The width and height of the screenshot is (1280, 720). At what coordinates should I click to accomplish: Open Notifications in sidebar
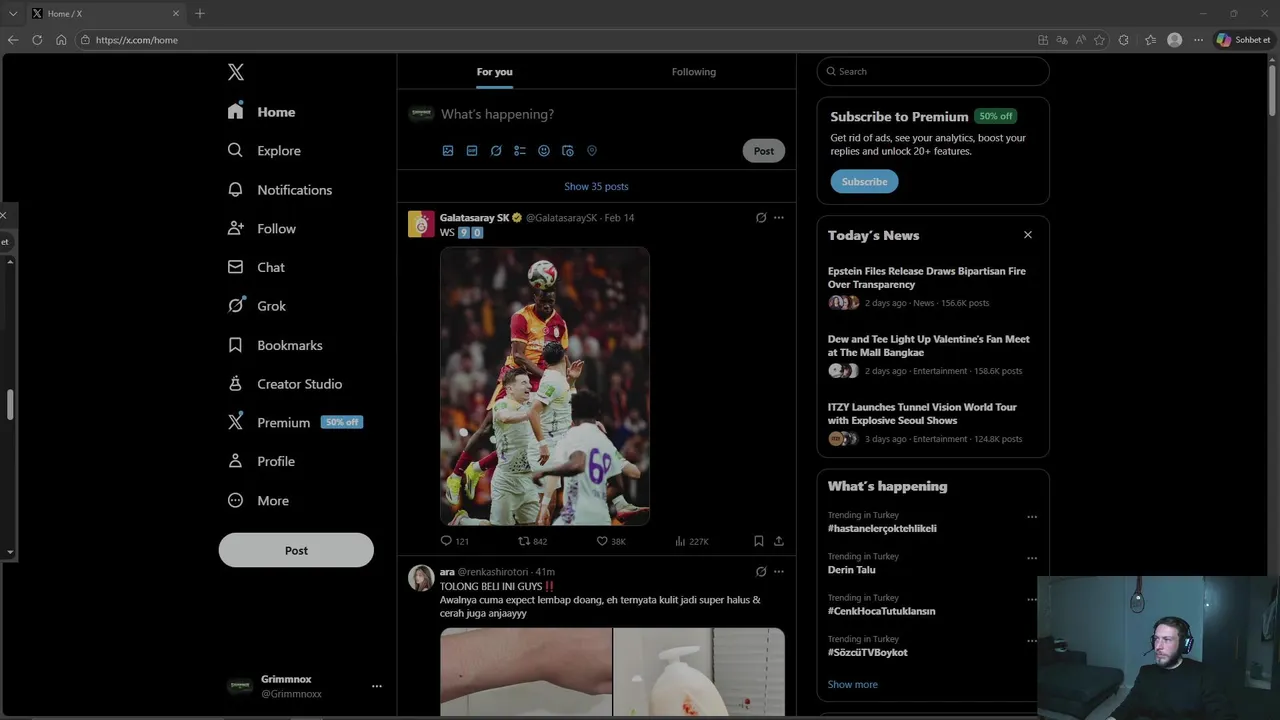pos(279,189)
